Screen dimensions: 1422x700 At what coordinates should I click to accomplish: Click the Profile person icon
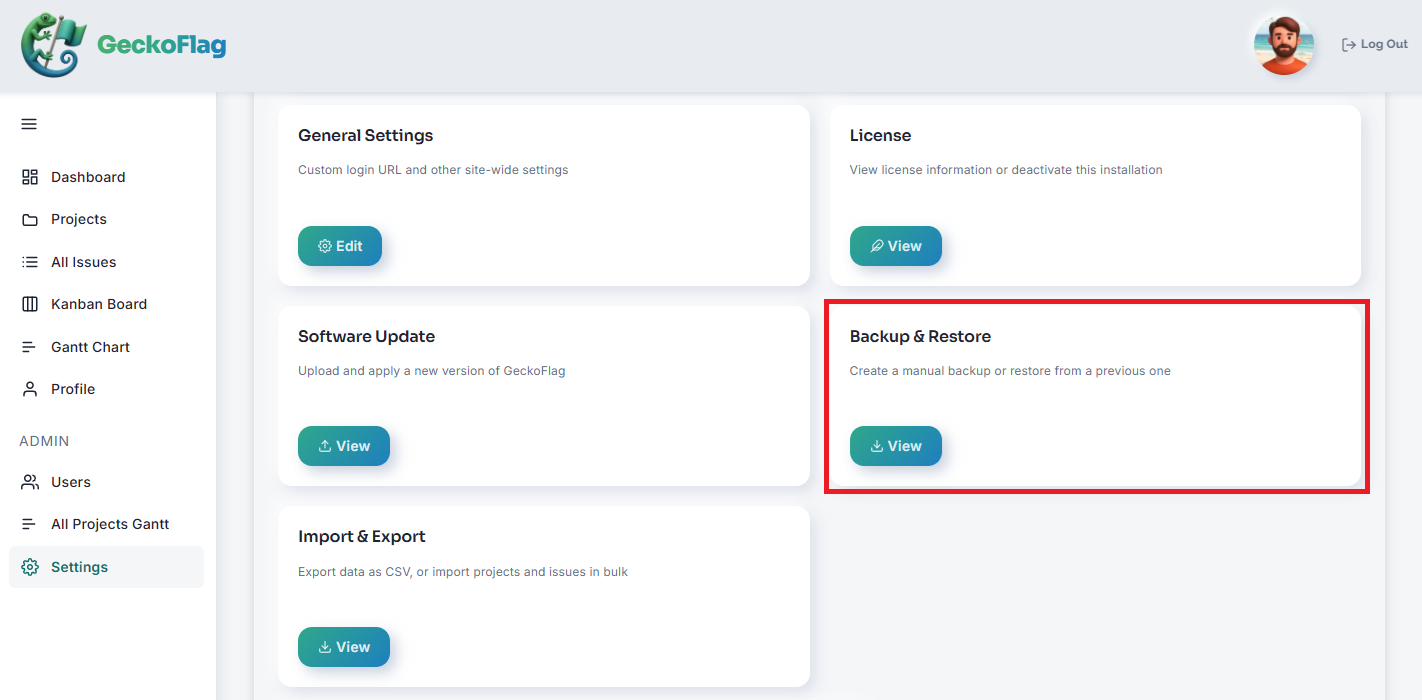coord(30,389)
